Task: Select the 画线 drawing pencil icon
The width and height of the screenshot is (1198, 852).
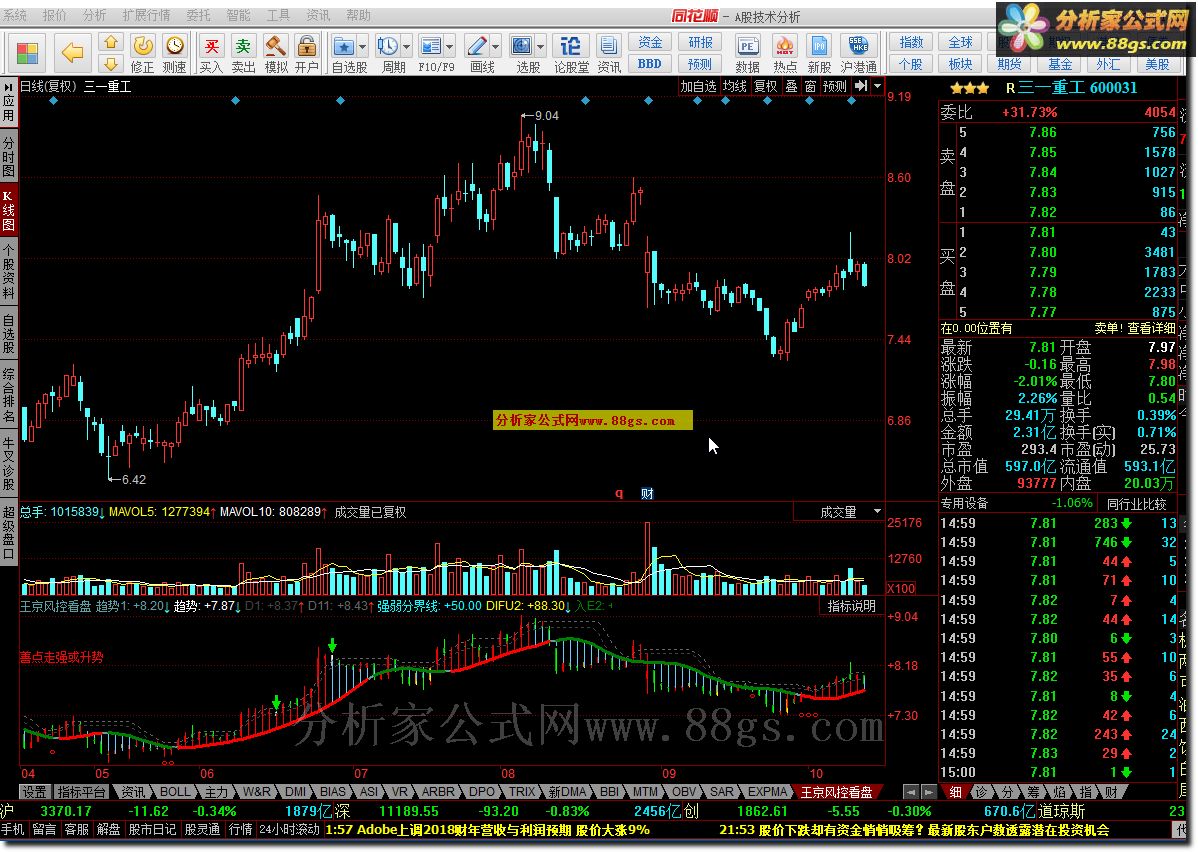Action: click(x=477, y=47)
